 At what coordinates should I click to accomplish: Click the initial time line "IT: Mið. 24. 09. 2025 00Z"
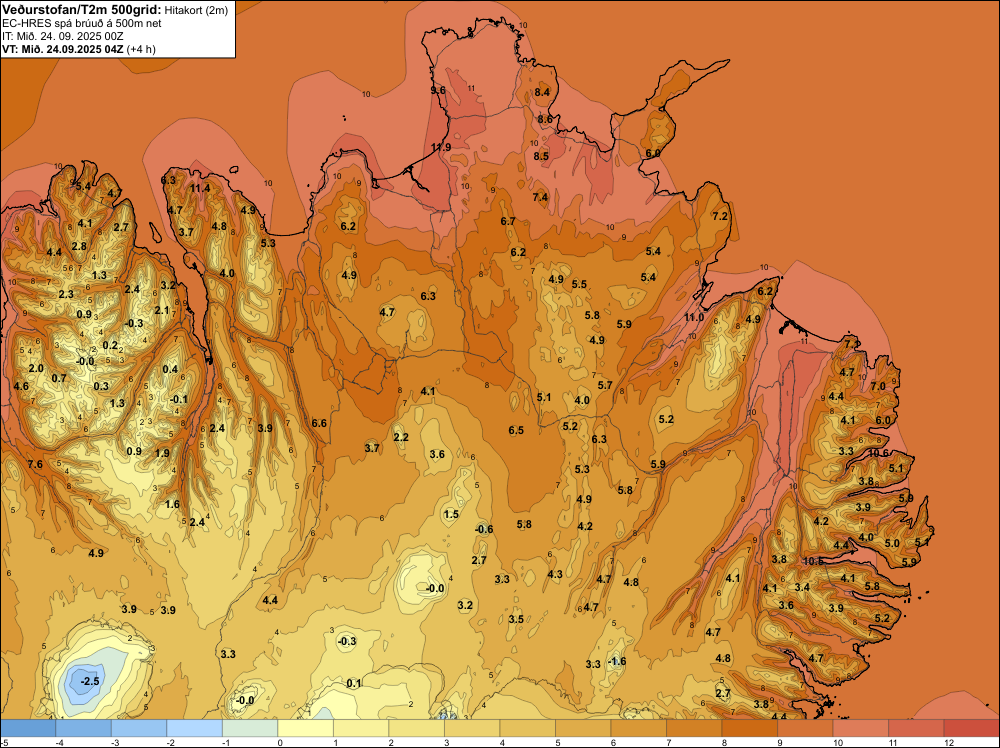[x=63, y=36]
